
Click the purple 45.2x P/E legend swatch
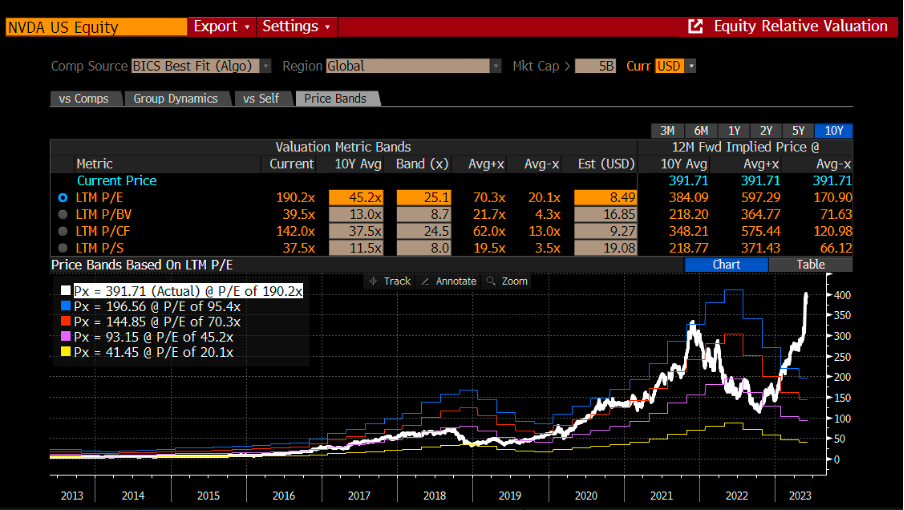tap(66, 337)
